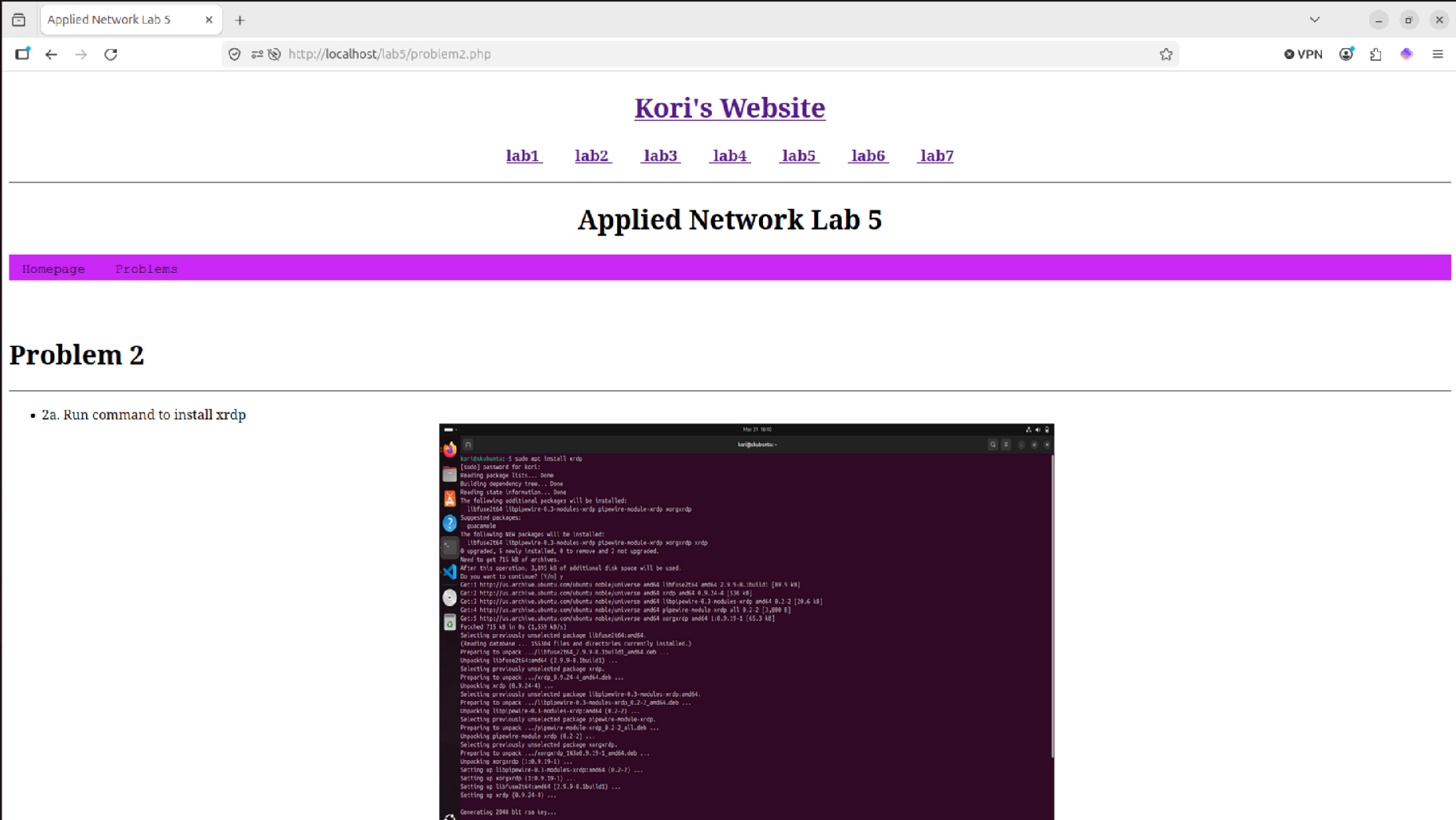Open the Firefox account profile icon
The height and width of the screenshot is (820, 1456).
pos(1346,54)
